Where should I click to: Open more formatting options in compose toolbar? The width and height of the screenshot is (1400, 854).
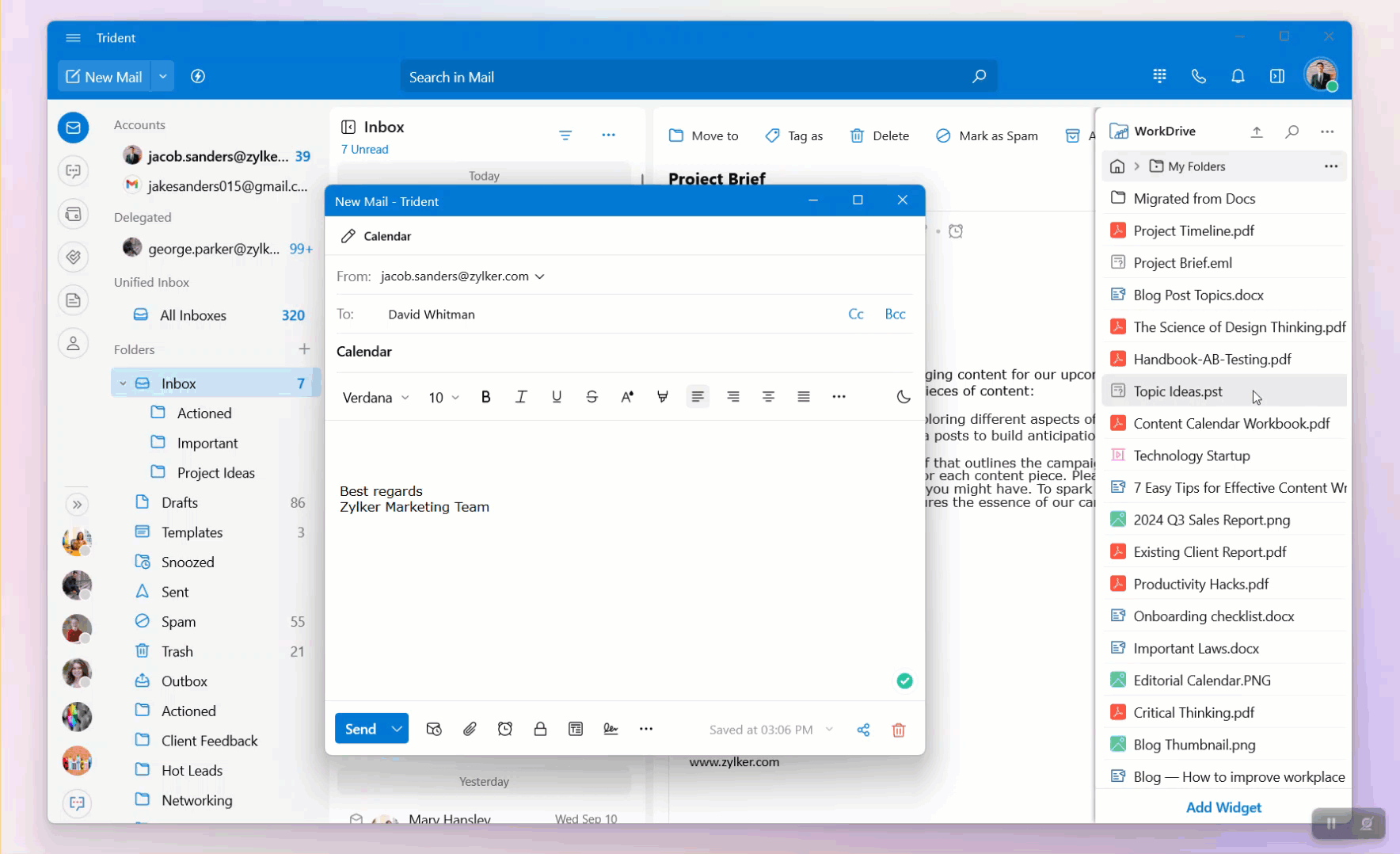(839, 397)
